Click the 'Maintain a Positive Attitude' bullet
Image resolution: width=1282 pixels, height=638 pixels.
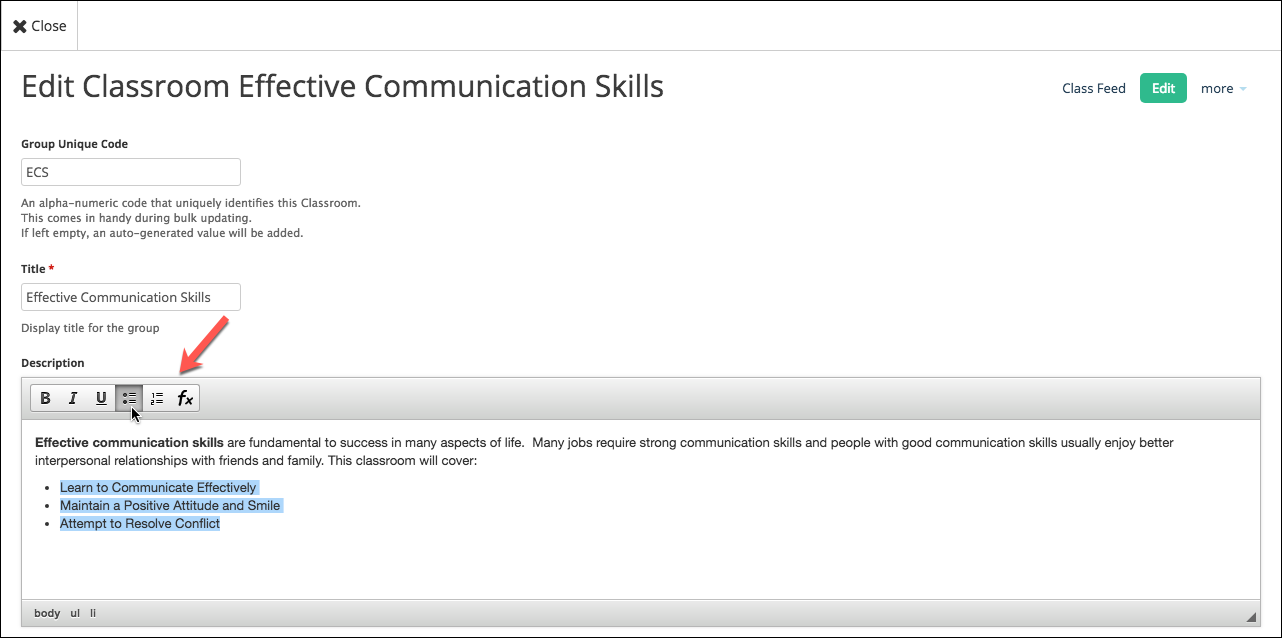point(170,505)
